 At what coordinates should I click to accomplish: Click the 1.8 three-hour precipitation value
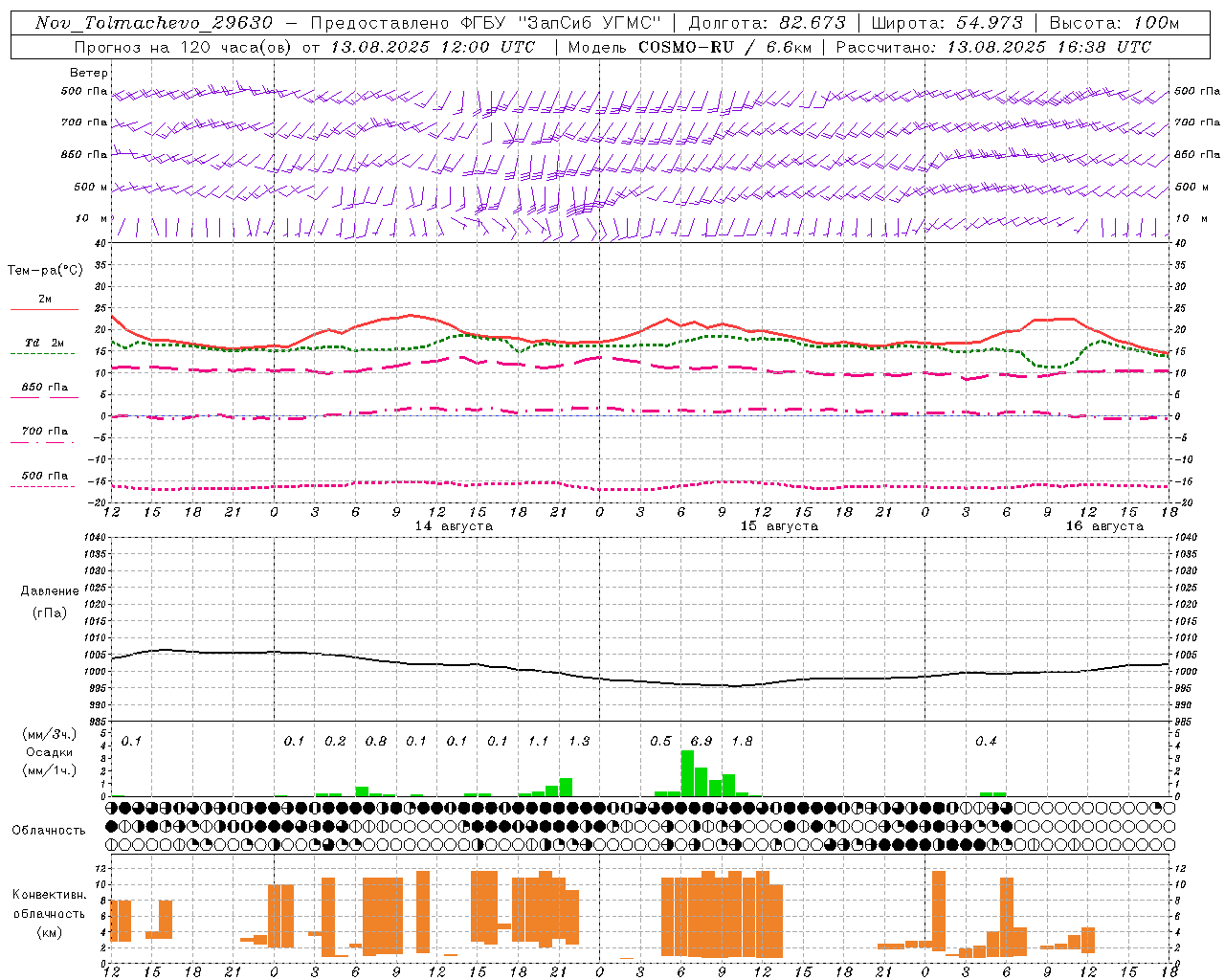(742, 742)
